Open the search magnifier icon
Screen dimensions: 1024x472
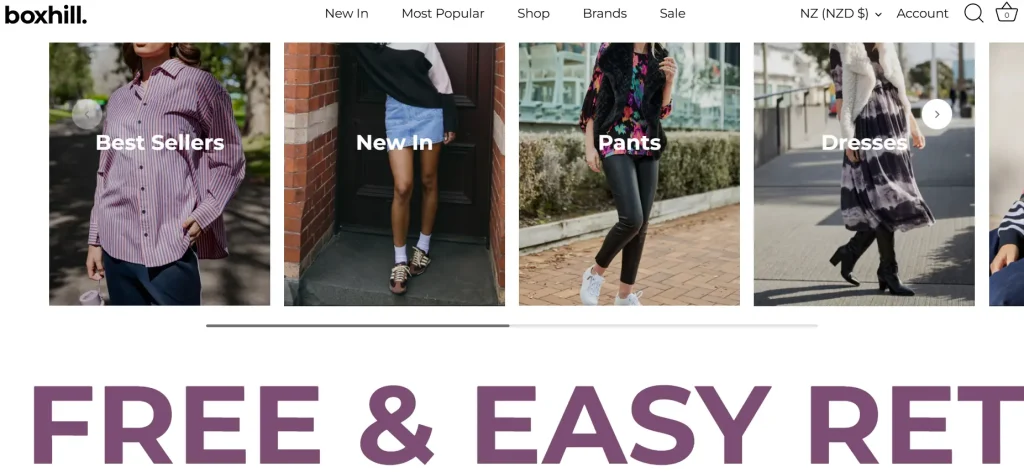click(x=973, y=13)
